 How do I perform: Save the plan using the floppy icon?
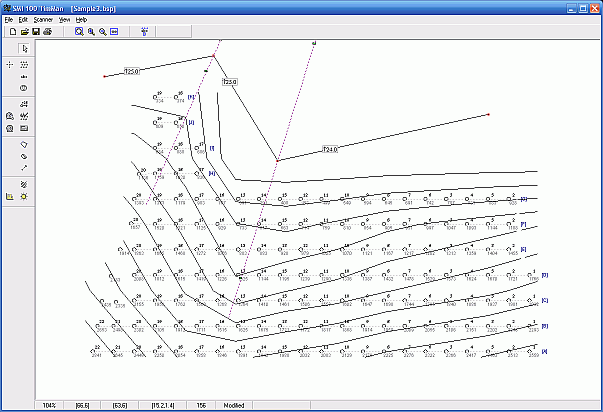36,32
